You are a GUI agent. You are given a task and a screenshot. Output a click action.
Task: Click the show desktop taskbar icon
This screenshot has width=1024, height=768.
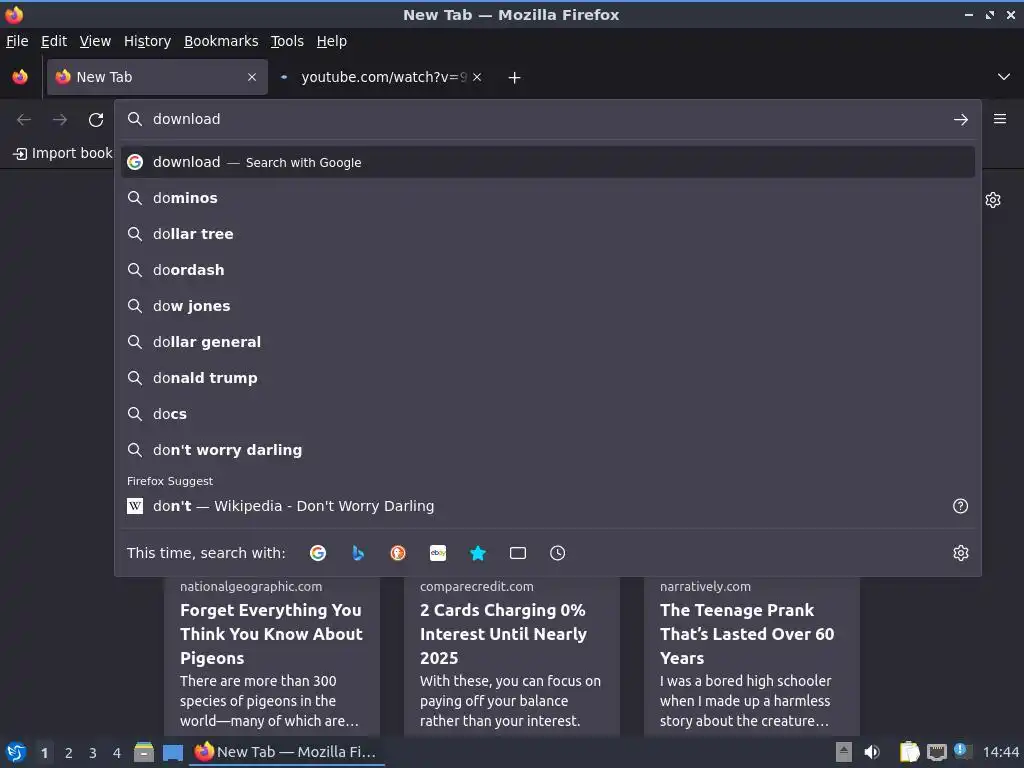[173, 752]
